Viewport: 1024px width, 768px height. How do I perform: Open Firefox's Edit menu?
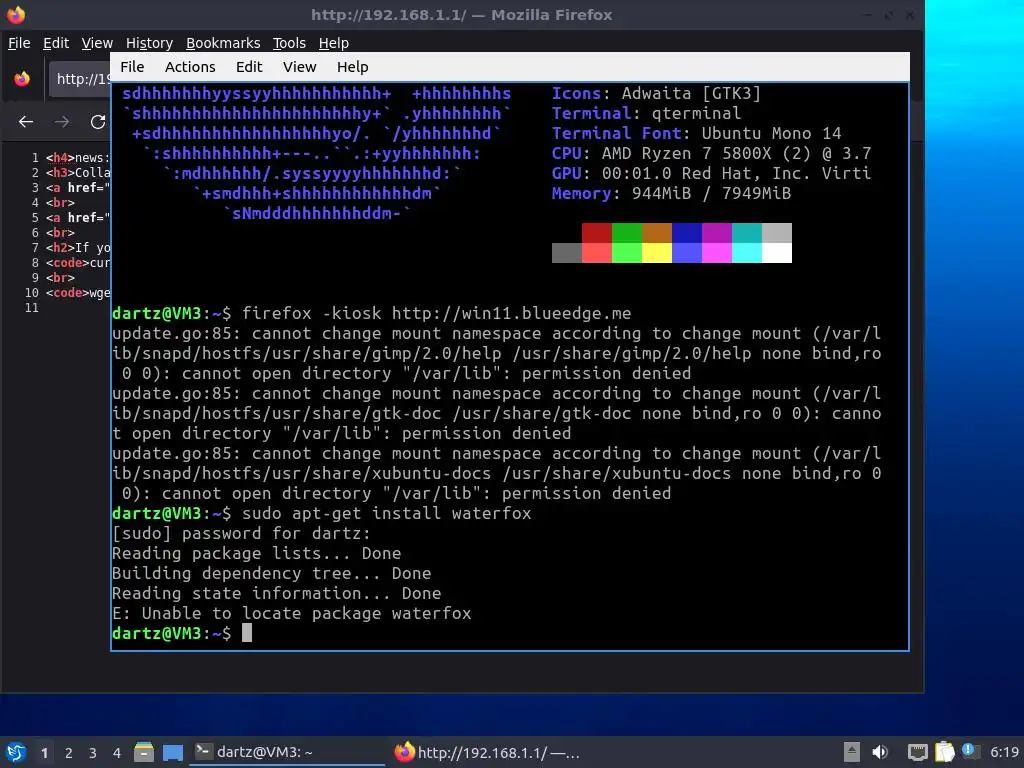56,43
